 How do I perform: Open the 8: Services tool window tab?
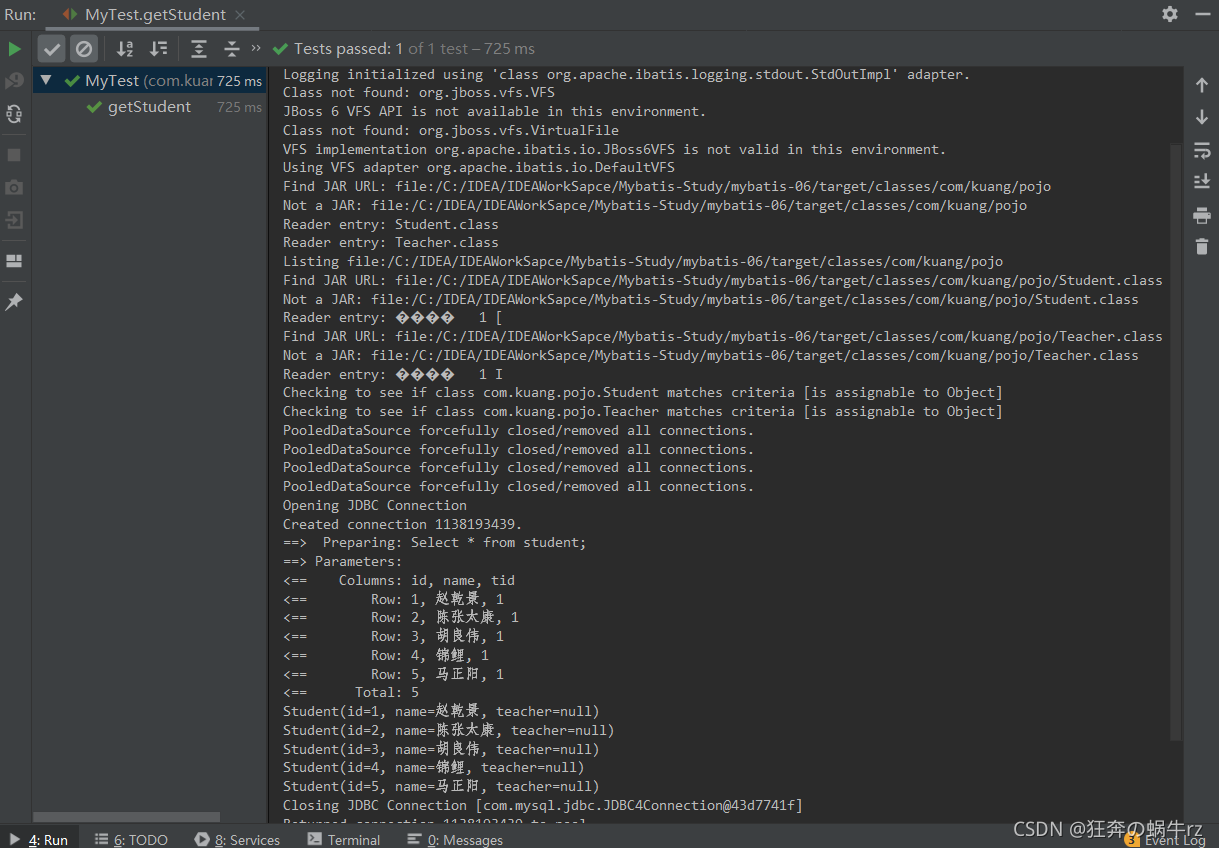point(238,839)
